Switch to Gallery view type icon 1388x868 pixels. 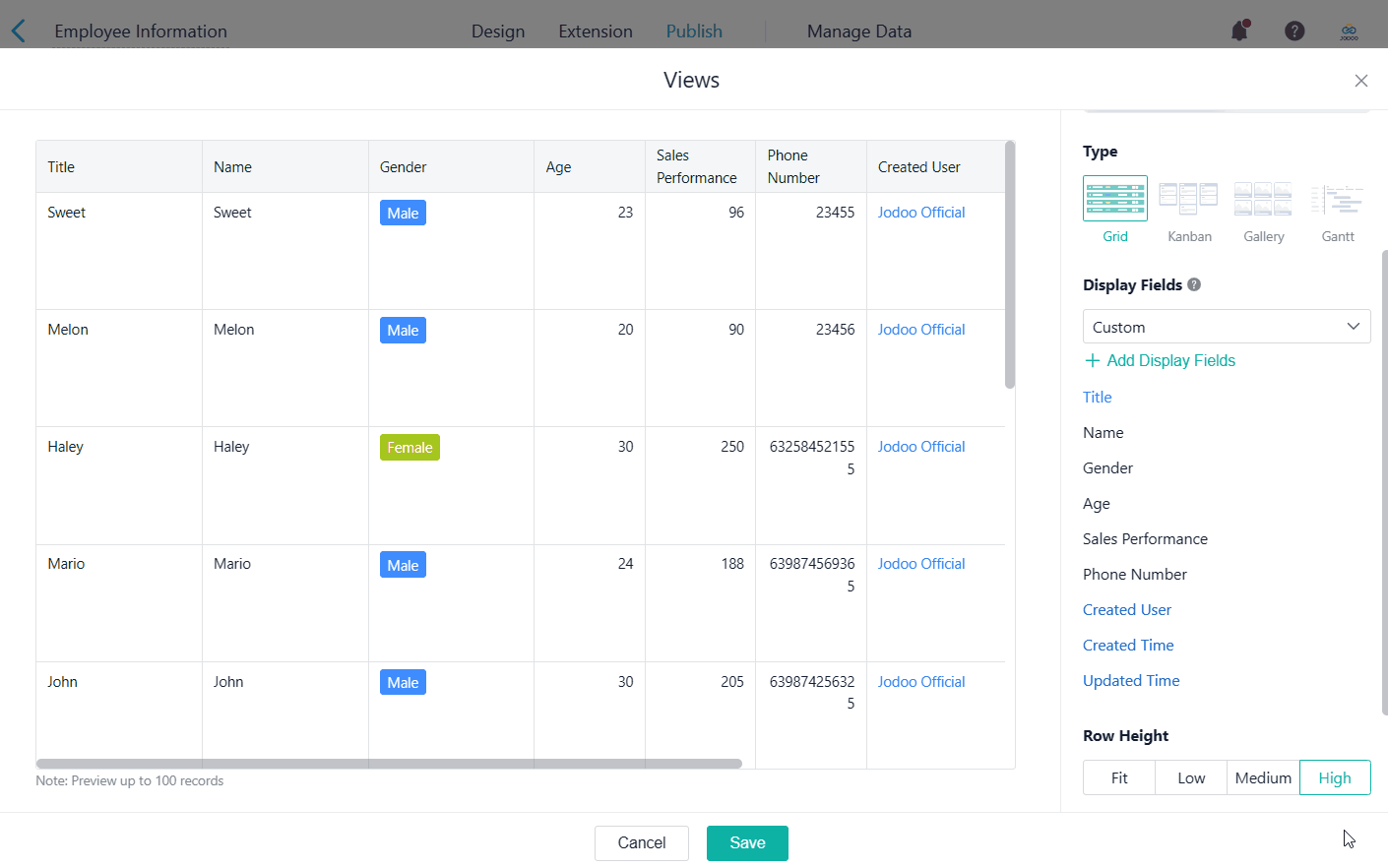pyautogui.click(x=1263, y=199)
